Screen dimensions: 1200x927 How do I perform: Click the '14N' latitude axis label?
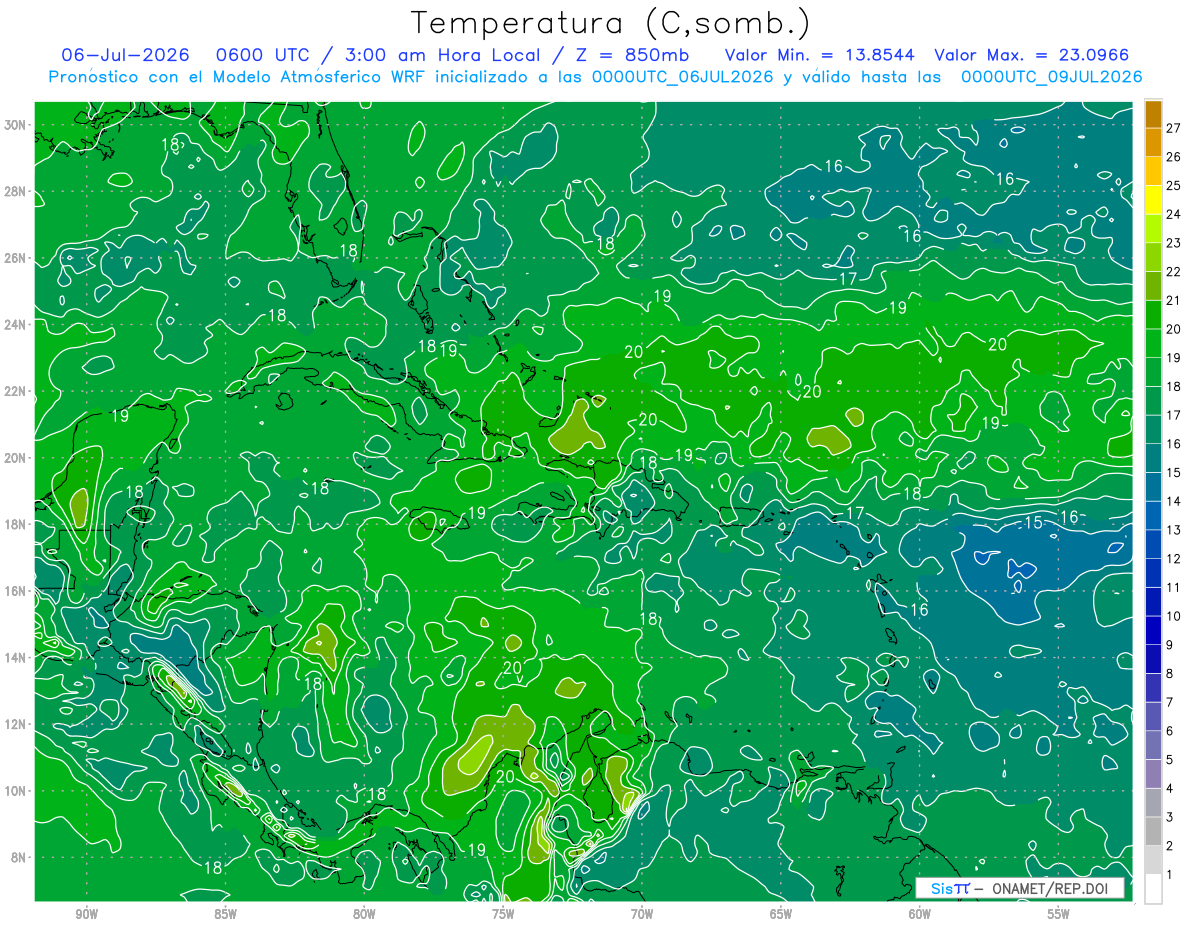pos(16,657)
